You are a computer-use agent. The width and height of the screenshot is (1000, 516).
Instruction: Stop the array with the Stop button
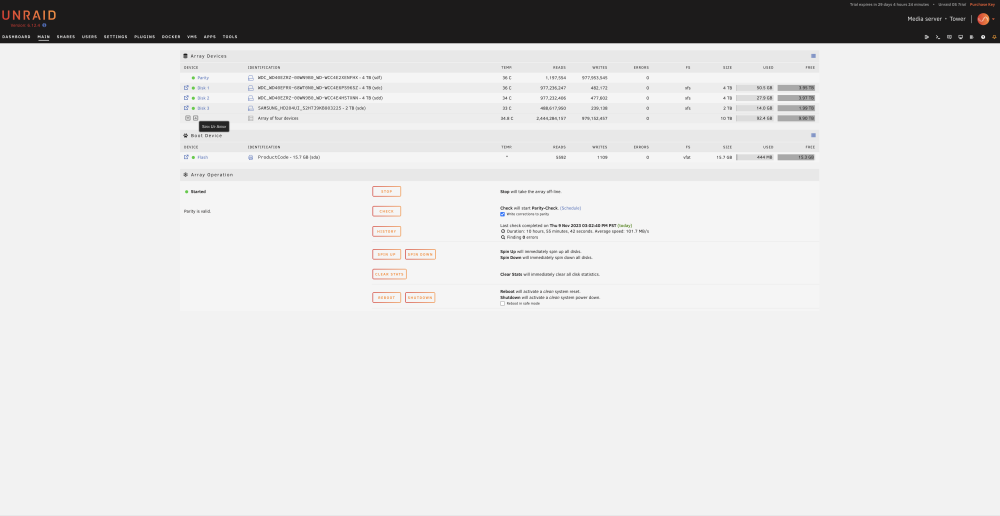386,191
